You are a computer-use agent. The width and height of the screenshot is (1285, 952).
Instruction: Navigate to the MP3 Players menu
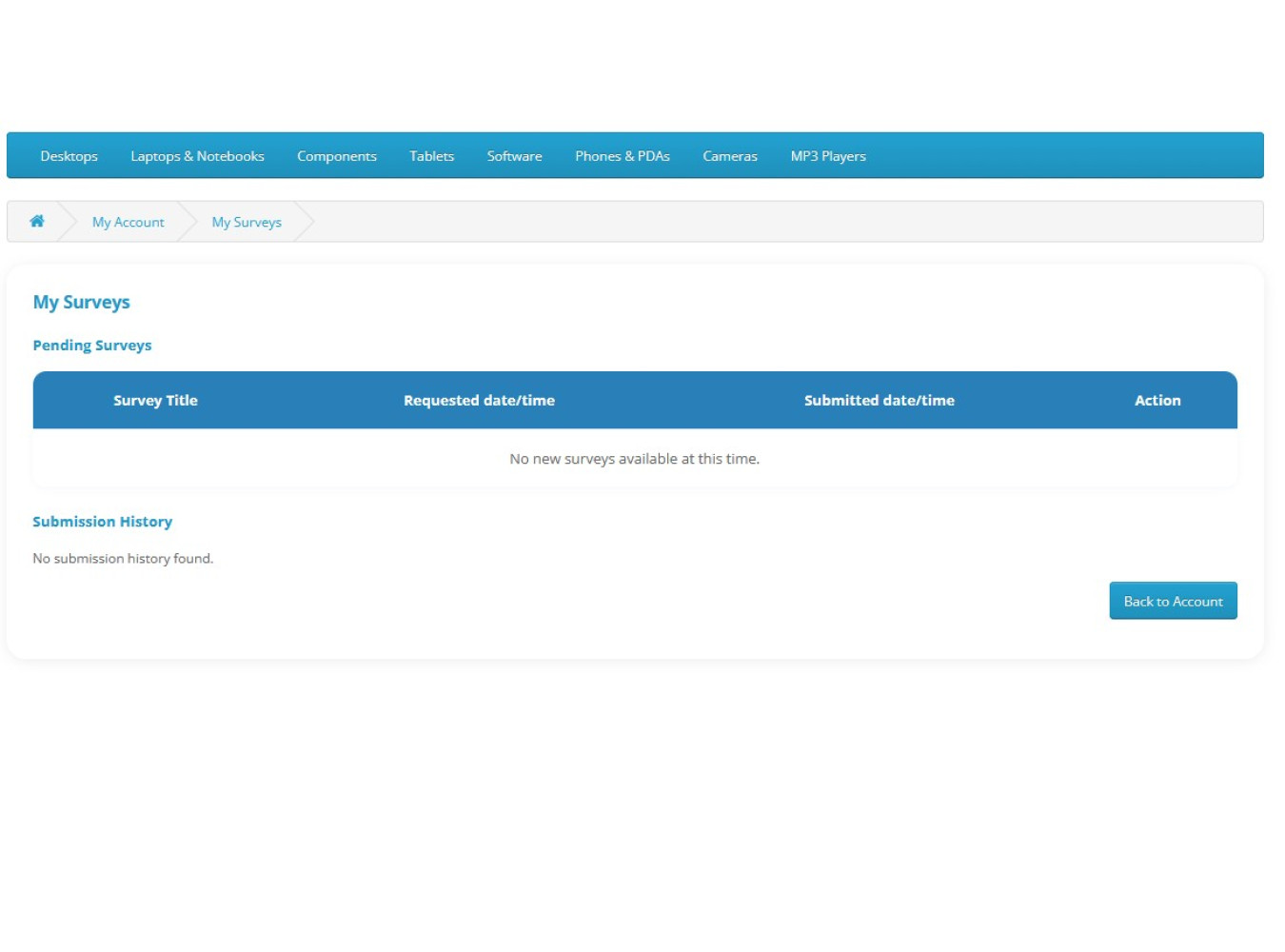pos(827,156)
